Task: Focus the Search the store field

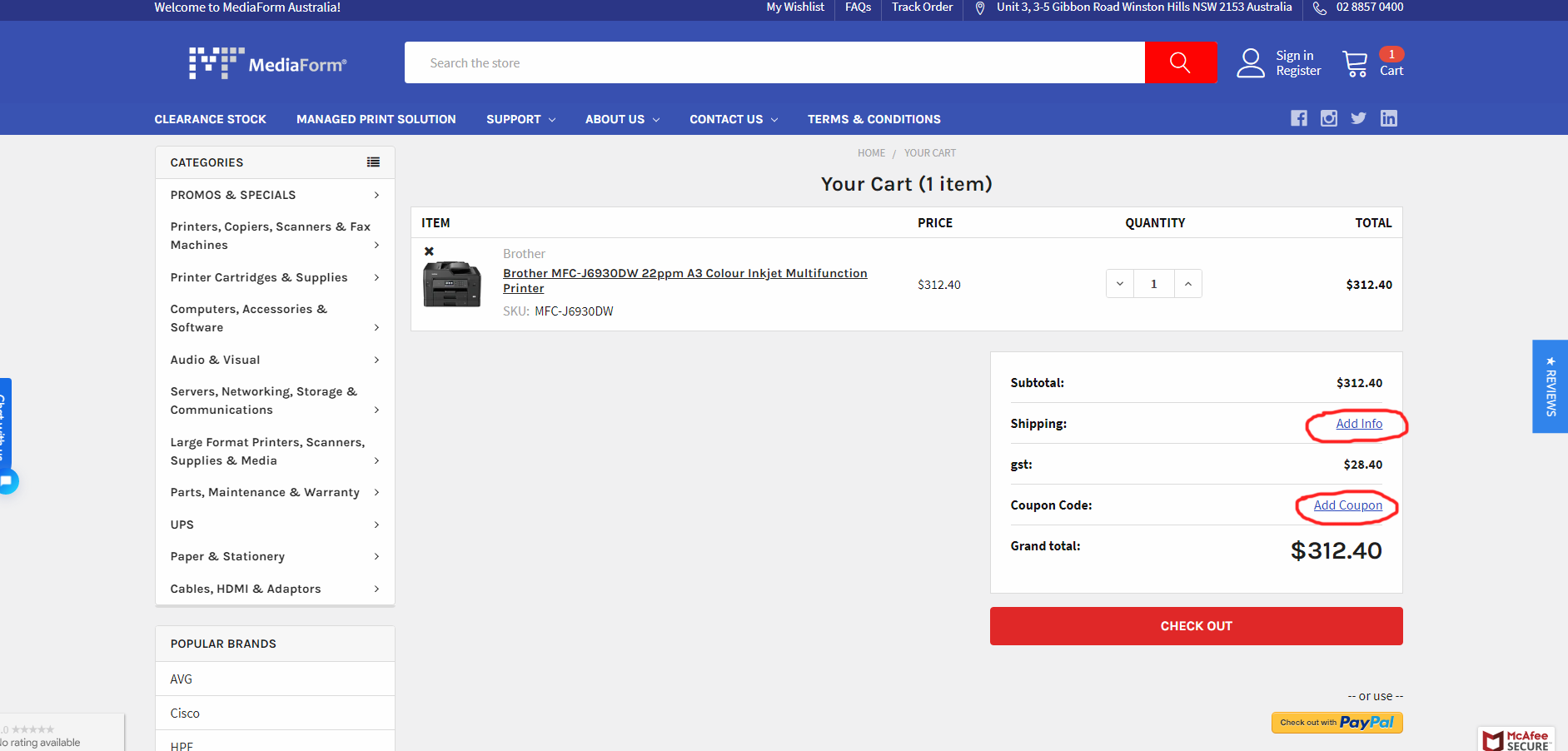Action: [774, 62]
